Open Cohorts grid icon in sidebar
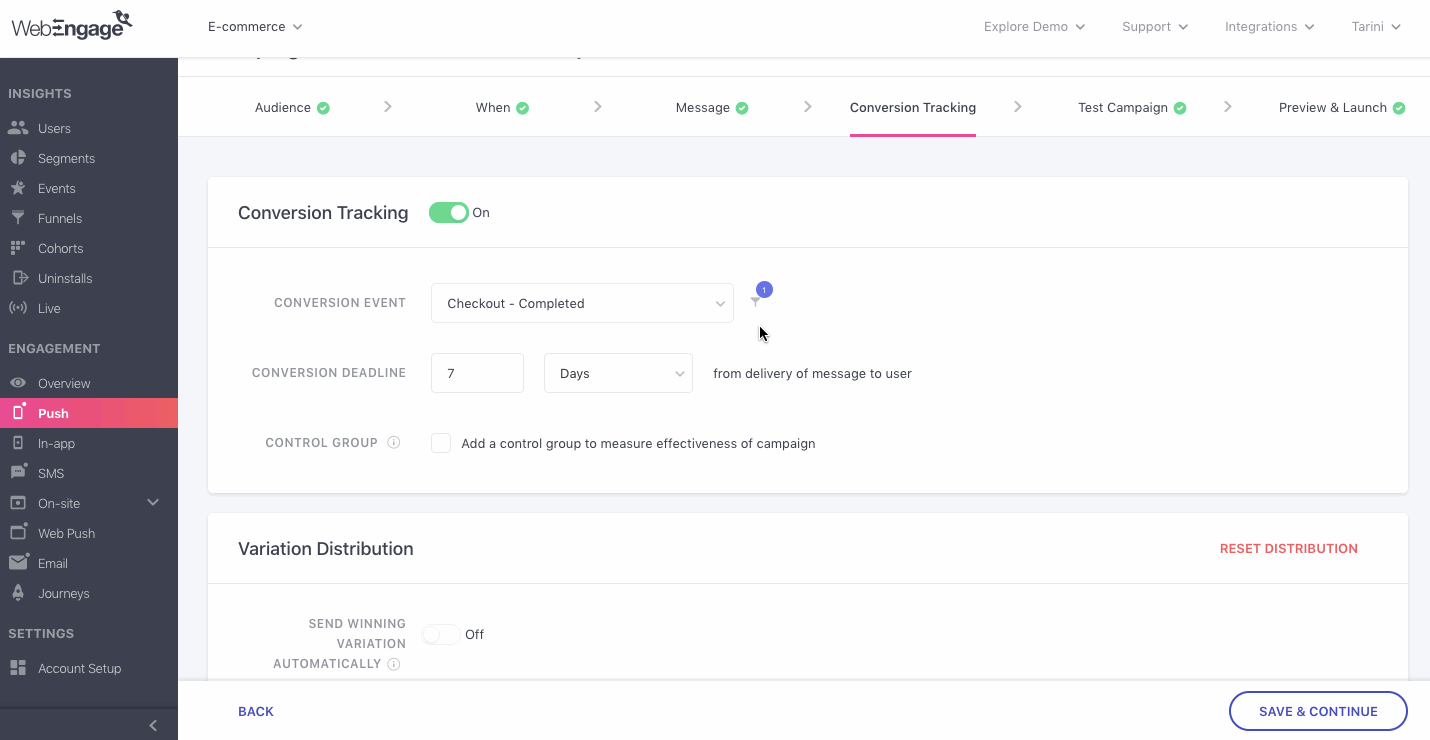The width and height of the screenshot is (1430, 740). 18,248
